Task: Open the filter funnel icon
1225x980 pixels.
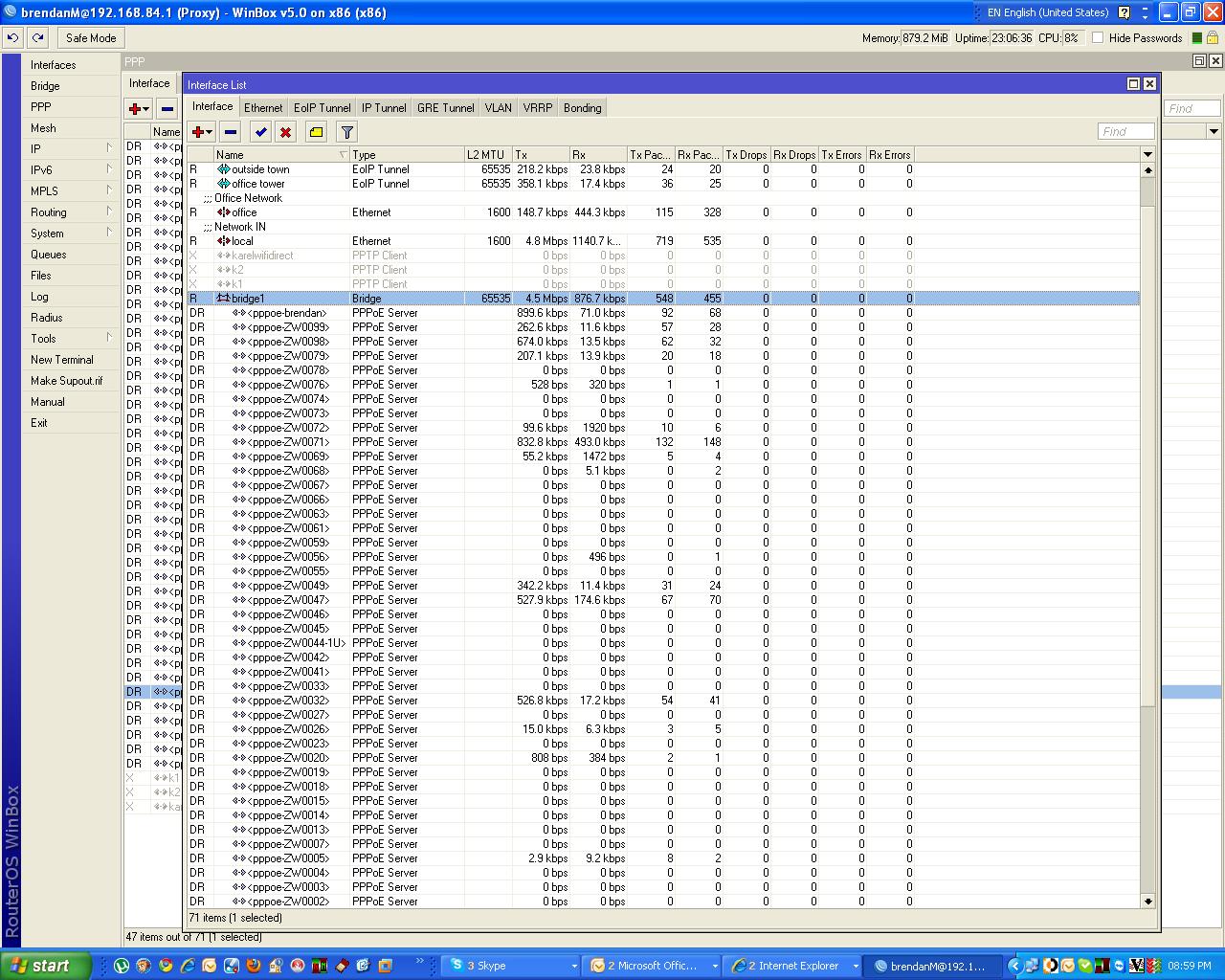Action: 346,131
